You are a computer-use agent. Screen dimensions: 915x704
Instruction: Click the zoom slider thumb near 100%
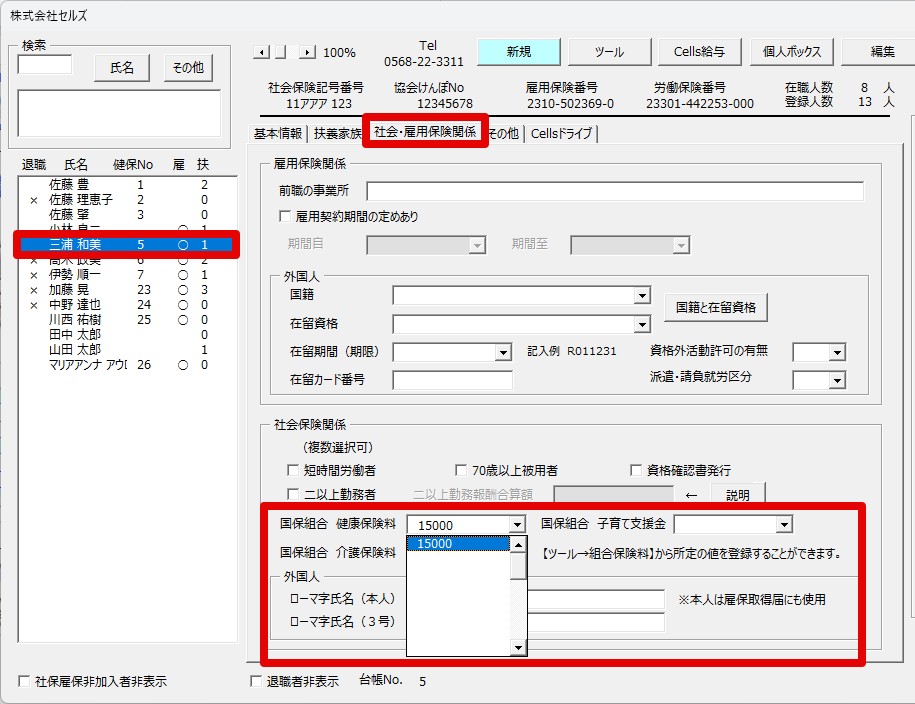pyautogui.click(x=281, y=53)
